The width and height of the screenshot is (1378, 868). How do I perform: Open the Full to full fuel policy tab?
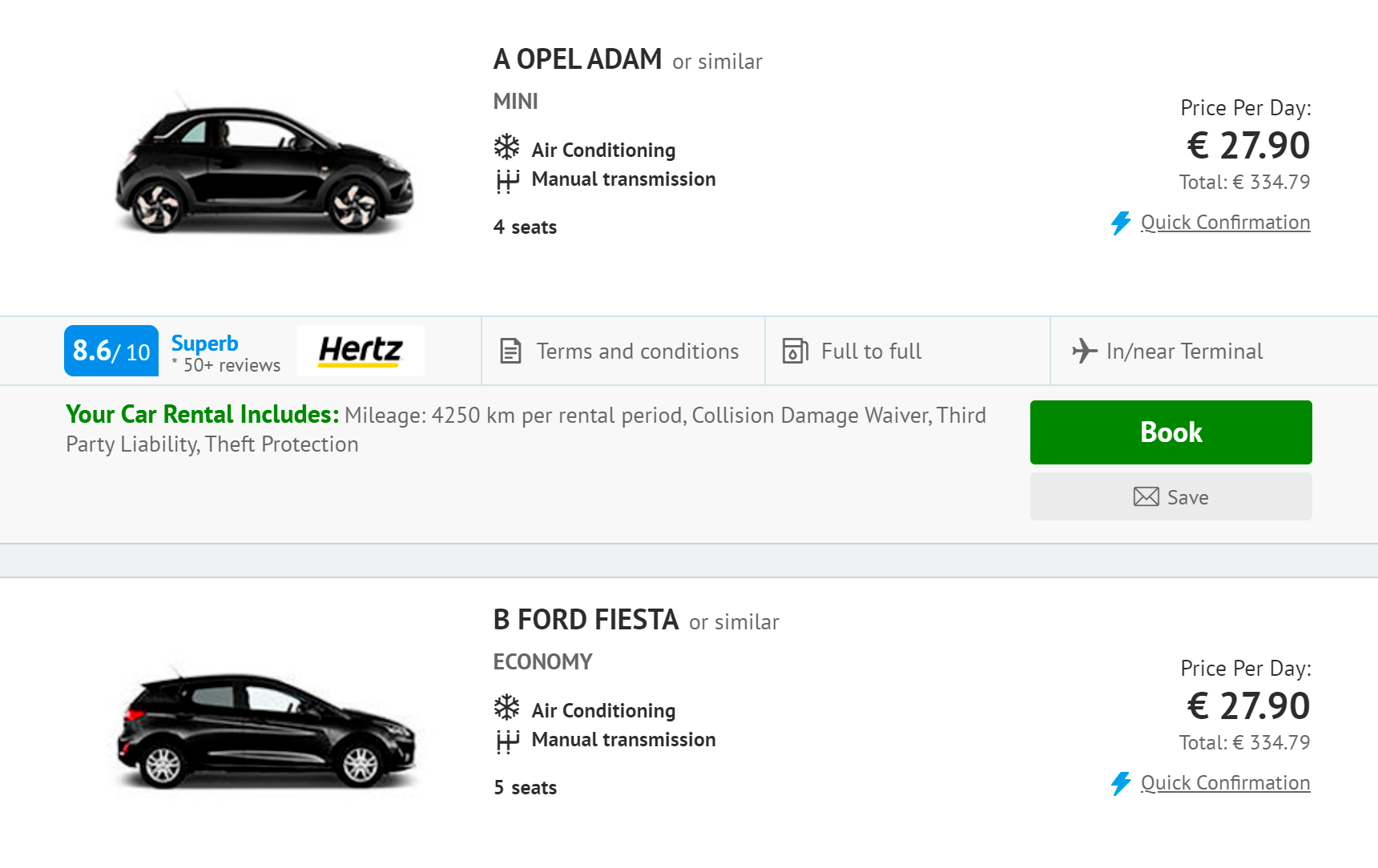click(x=908, y=351)
